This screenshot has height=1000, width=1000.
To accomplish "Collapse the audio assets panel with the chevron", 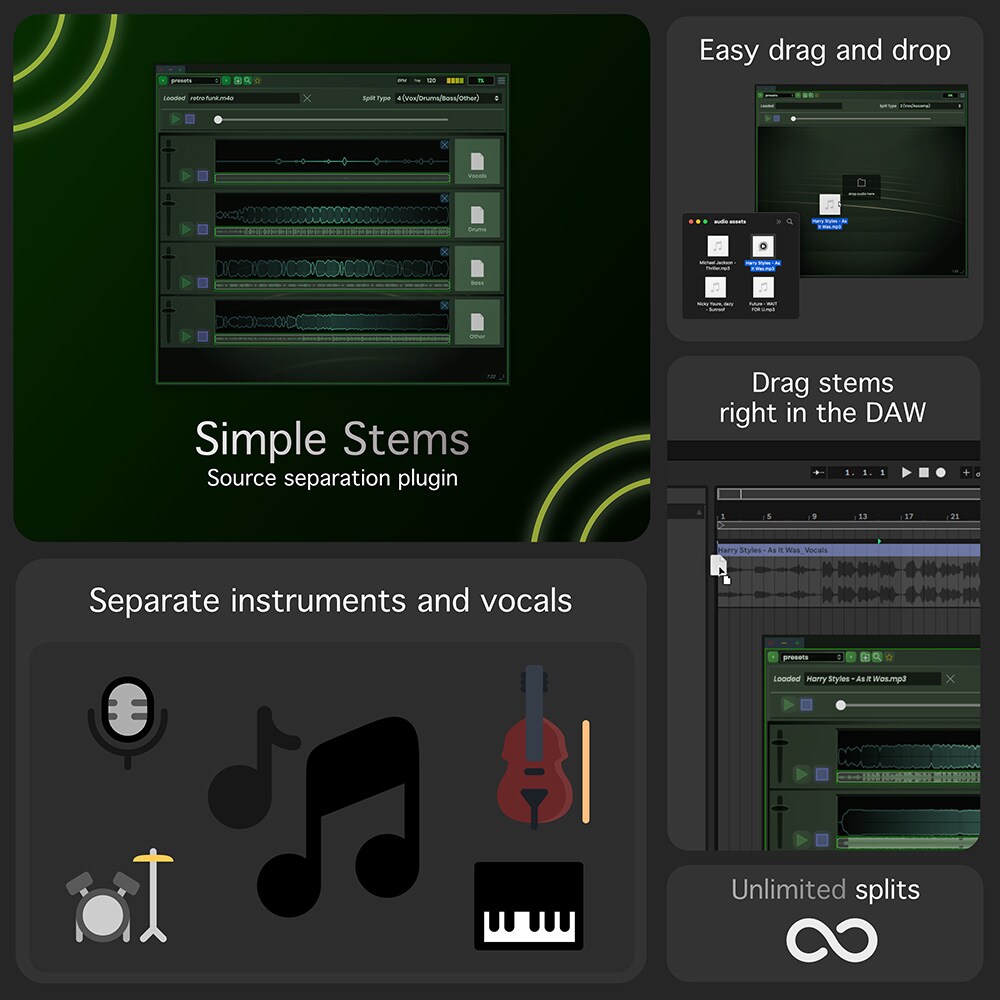I will (779, 222).
